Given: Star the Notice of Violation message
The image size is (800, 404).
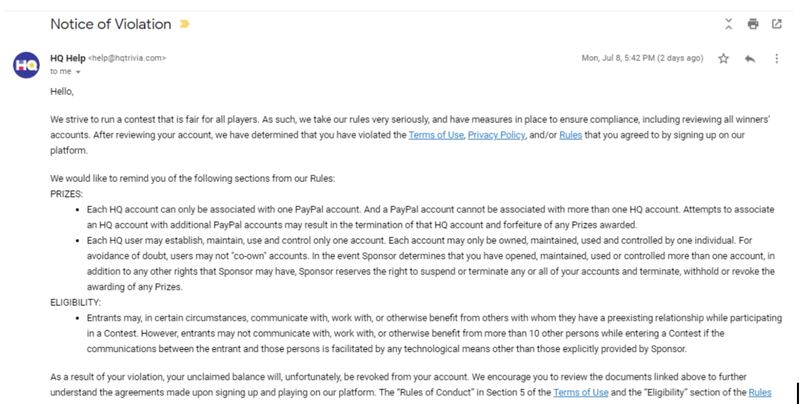Looking at the screenshot, I should pyautogui.click(x=723, y=58).
